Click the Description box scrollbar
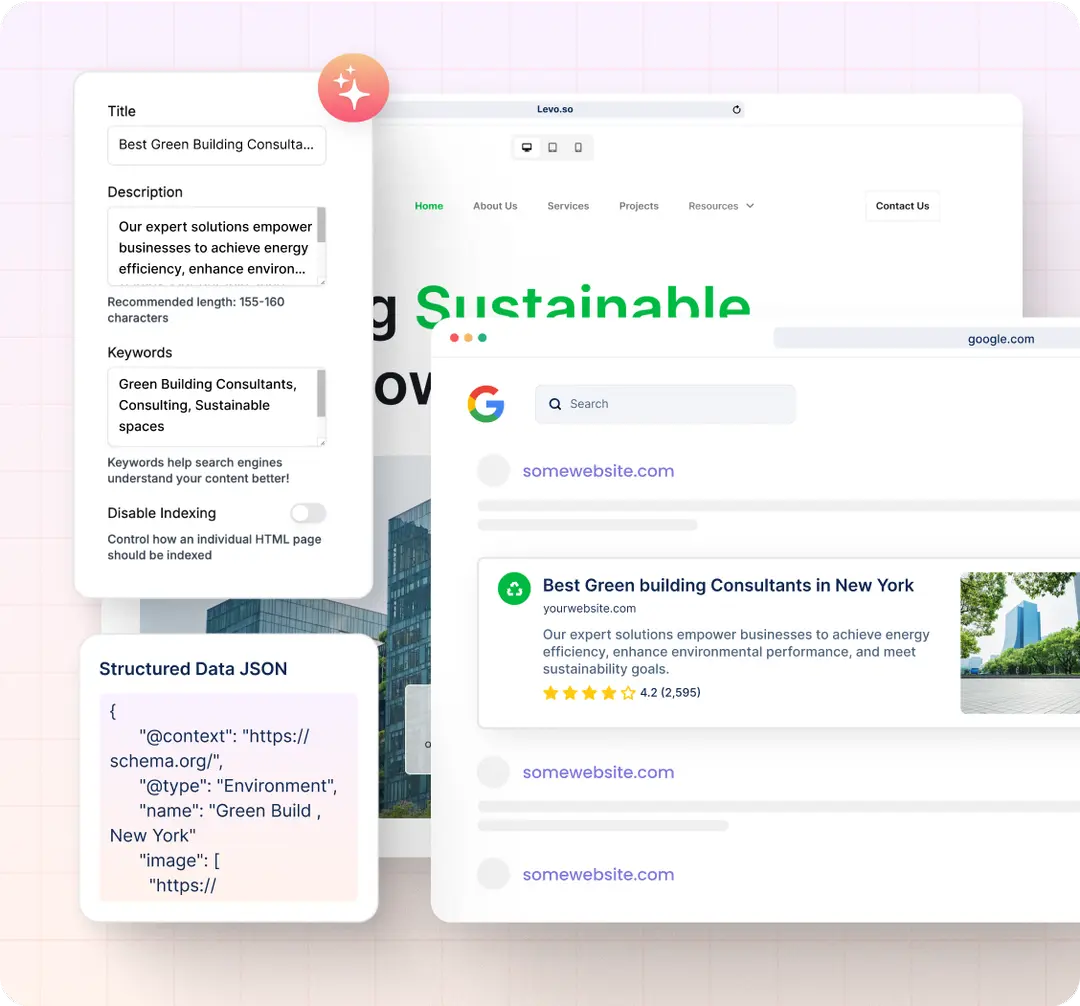This screenshot has height=1006, width=1080. click(321, 225)
